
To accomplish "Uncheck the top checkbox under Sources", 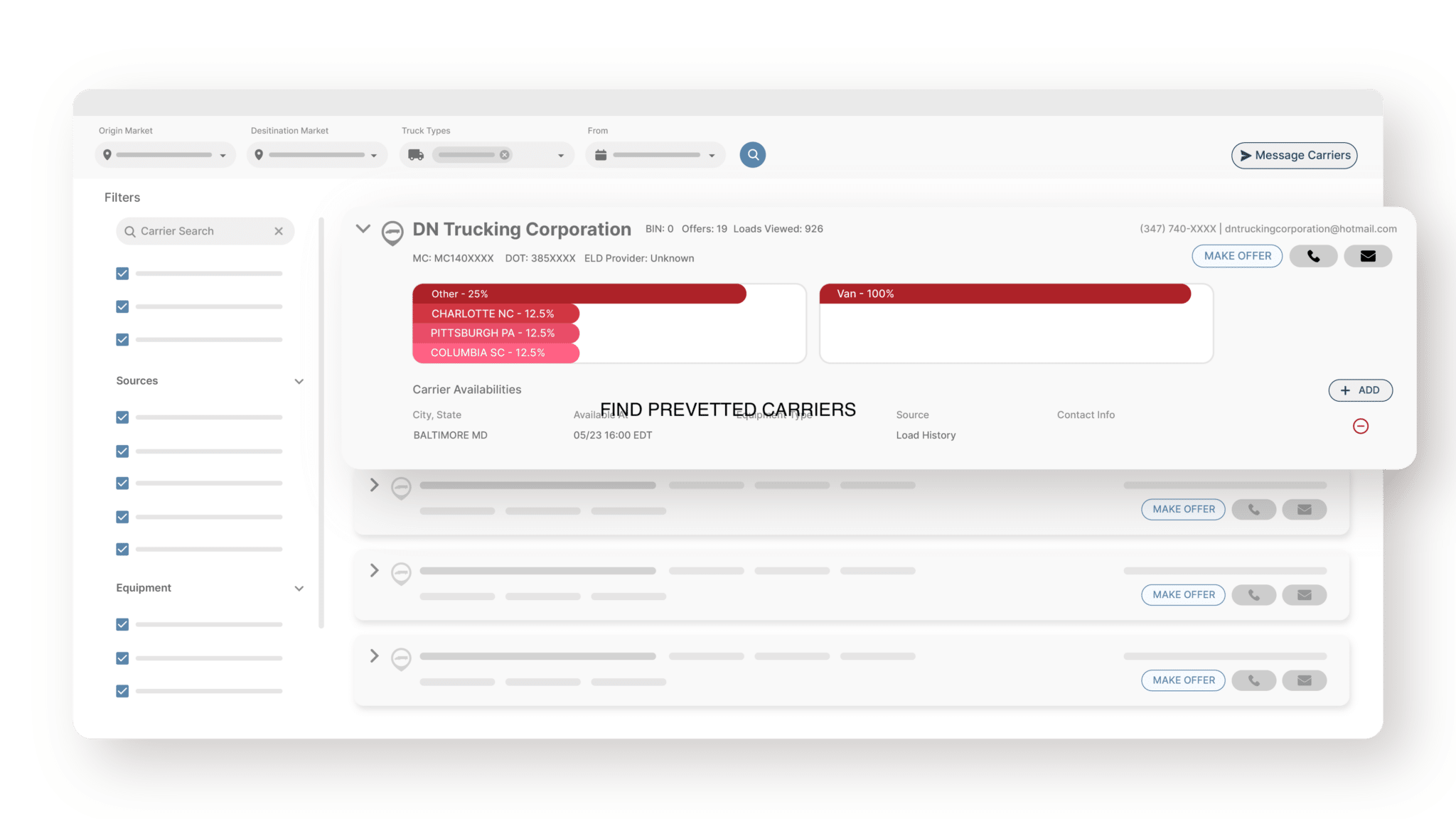I will (x=122, y=417).
